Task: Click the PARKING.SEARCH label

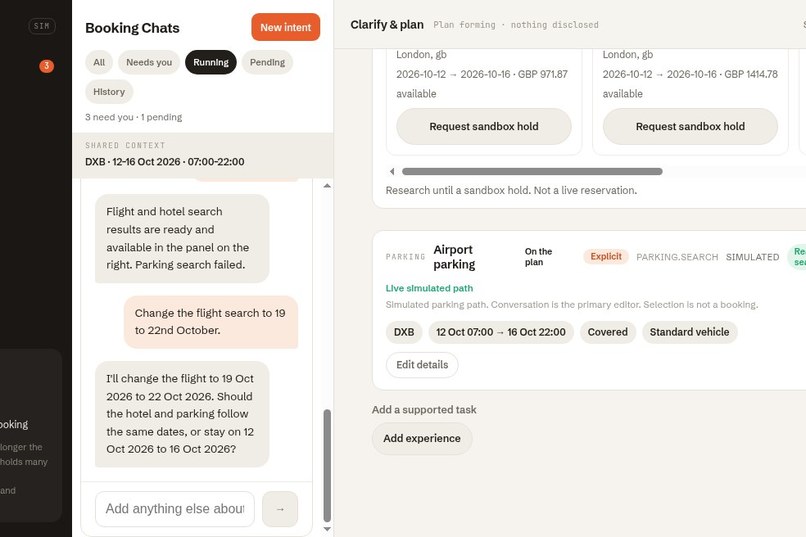Action: coord(677,257)
